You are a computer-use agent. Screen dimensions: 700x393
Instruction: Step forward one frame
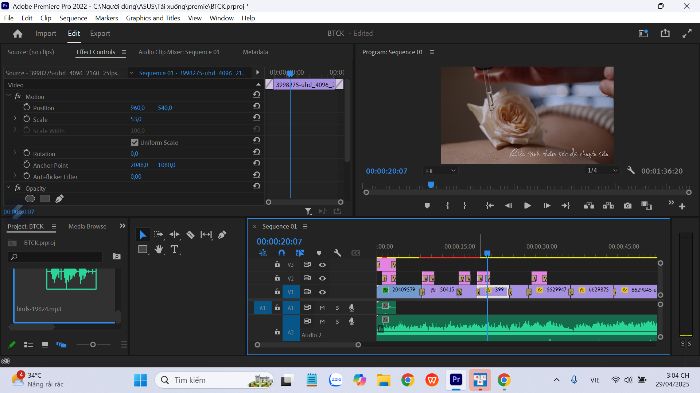pyautogui.click(x=546, y=205)
